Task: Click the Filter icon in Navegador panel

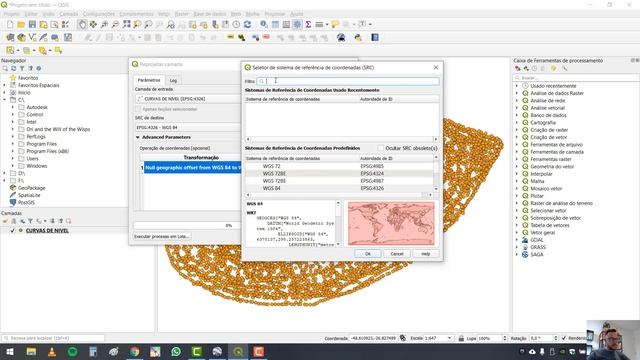Action: click(x=22, y=69)
